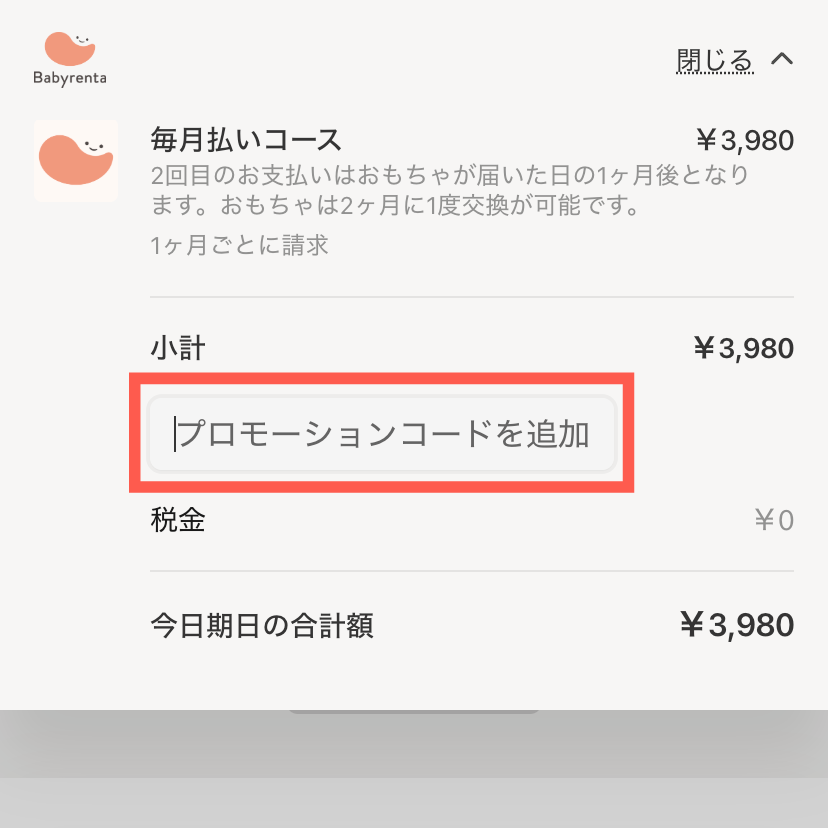The image size is (828, 828).
Task: Click the subtotal amount ¥3,980
Action: click(744, 348)
